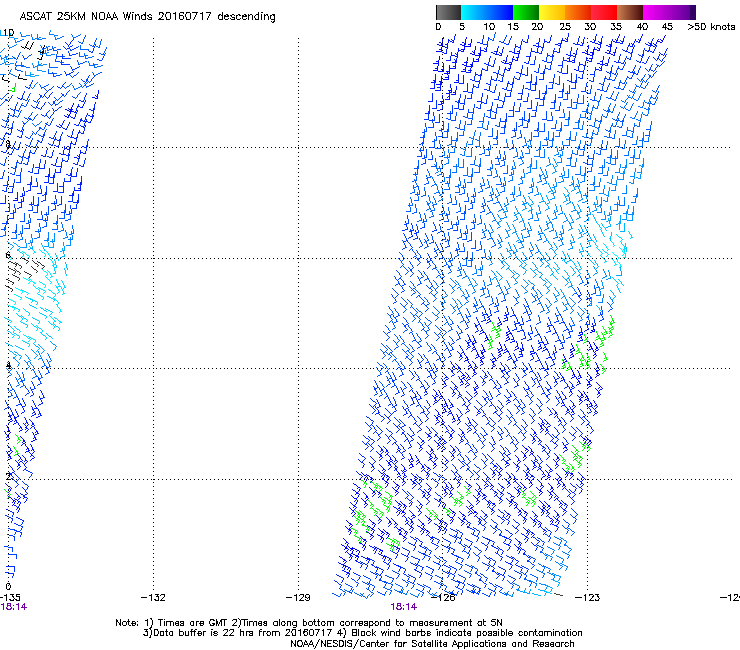This screenshot has height=650, width=740.
Task: Select the green 15-20 knots legend swatch
Action: [526, 12]
